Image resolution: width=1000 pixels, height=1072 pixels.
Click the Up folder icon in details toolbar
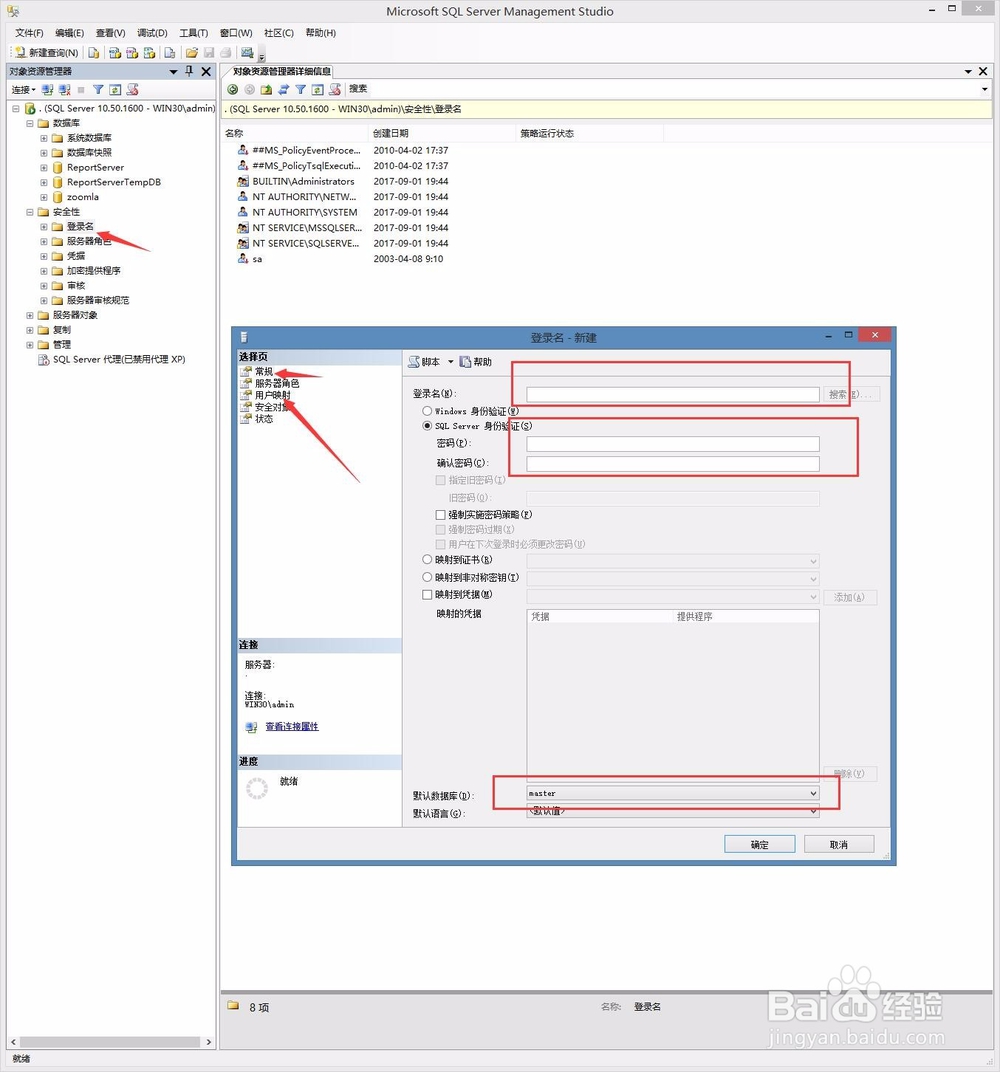pos(267,89)
